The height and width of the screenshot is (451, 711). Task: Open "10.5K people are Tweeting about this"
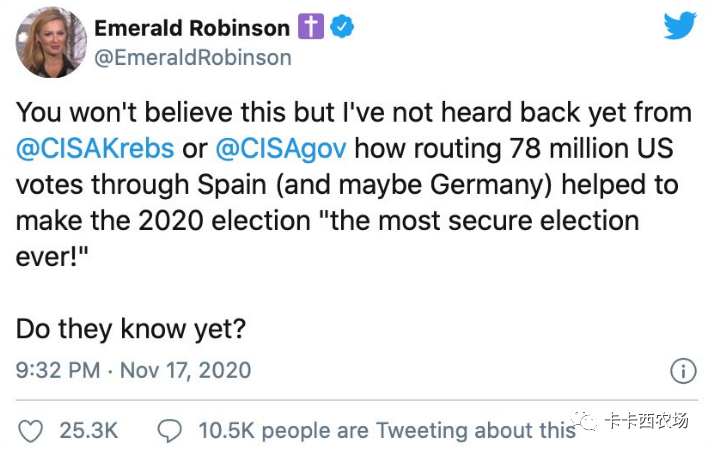[x=387, y=430]
